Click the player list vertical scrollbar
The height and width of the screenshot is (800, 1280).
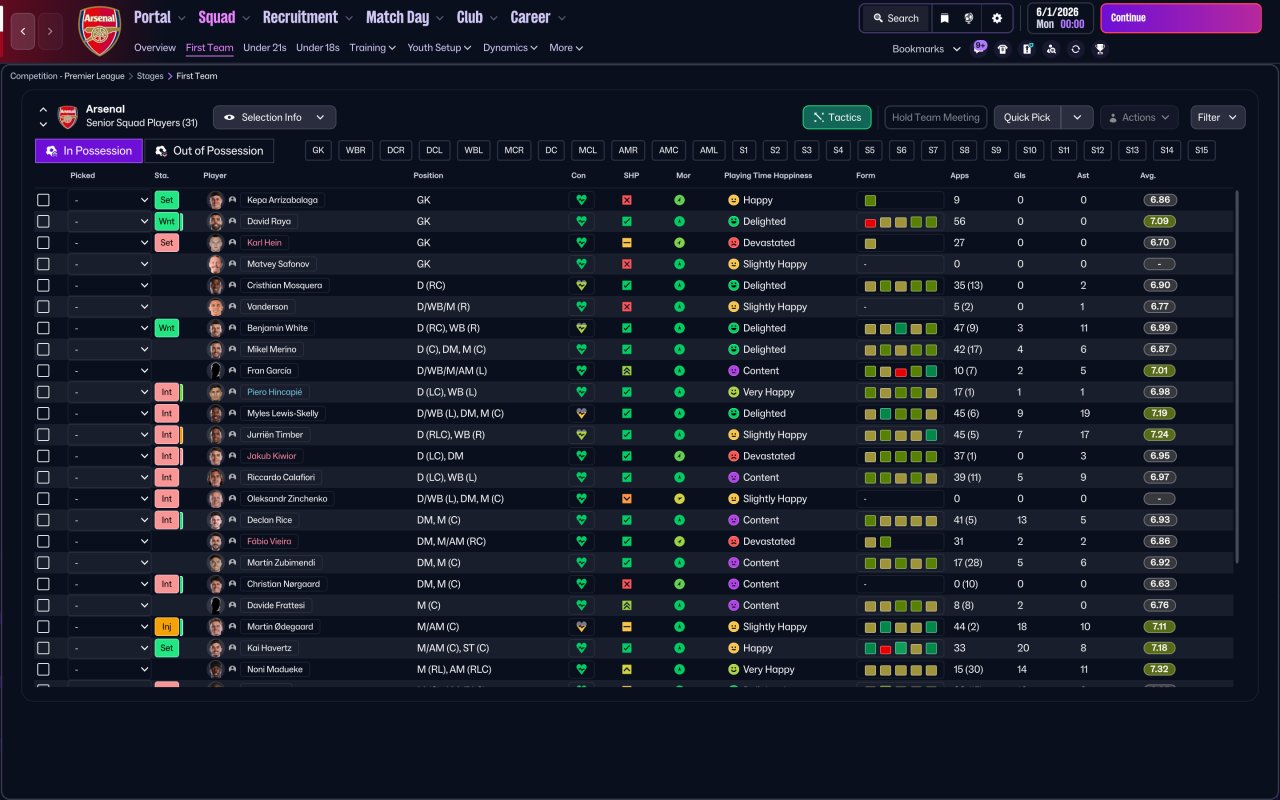click(x=1238, y=376)
